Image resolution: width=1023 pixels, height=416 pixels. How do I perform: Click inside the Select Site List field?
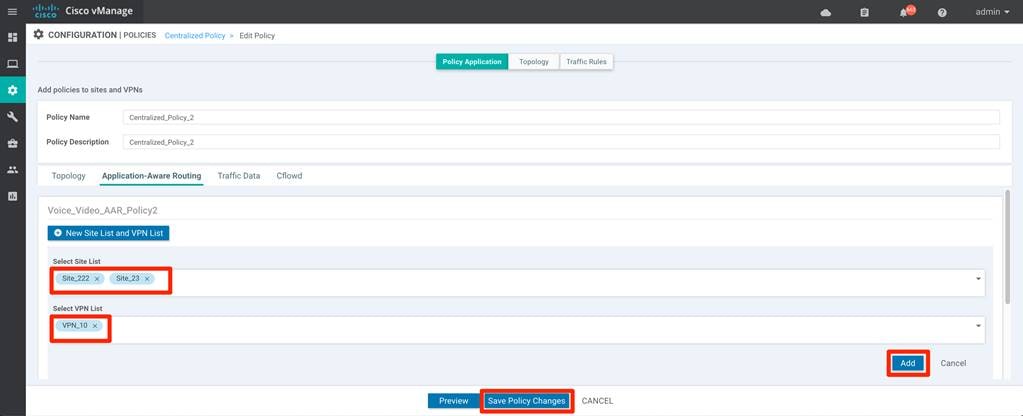519,282
